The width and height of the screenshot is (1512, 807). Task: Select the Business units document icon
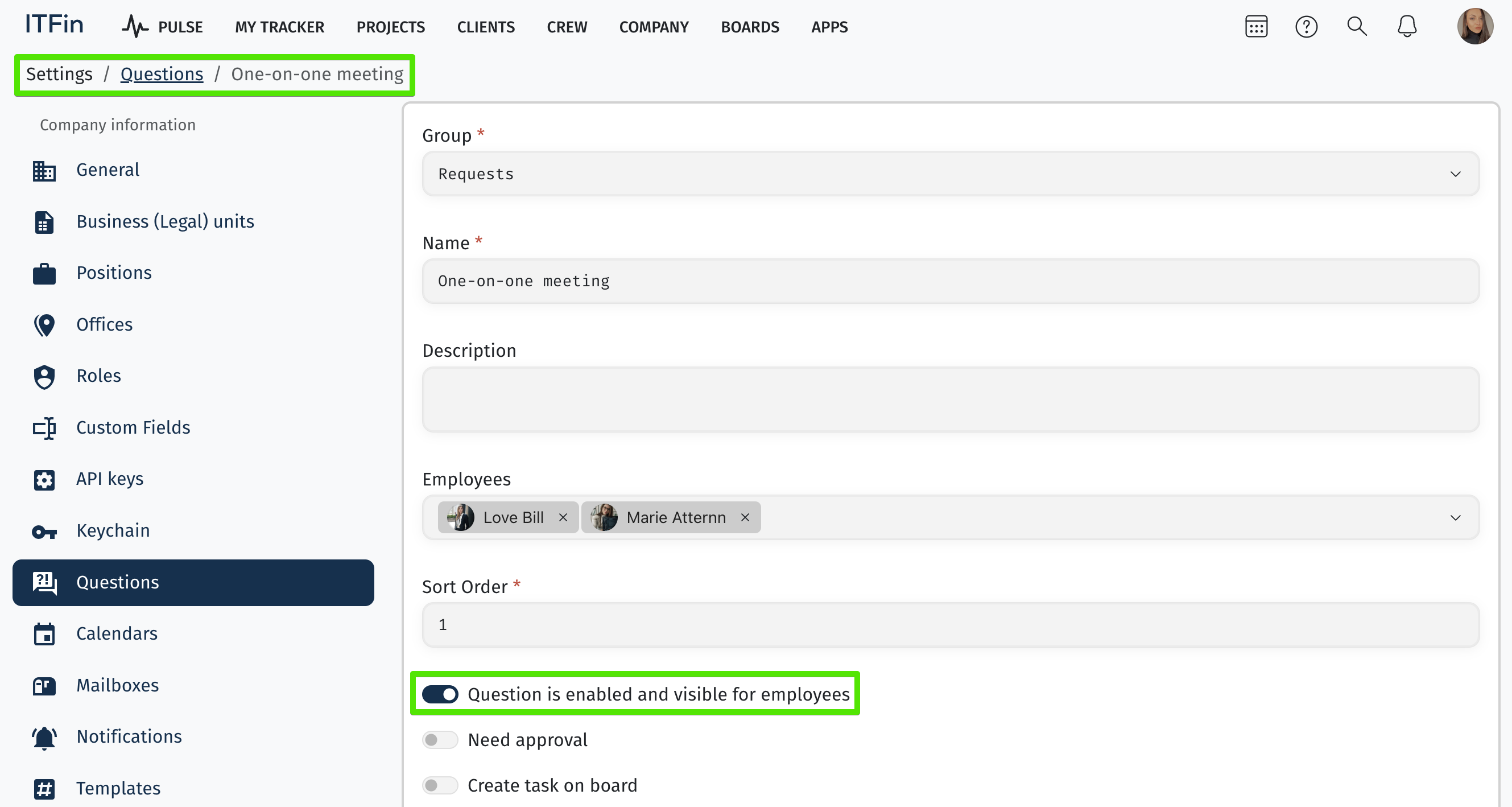44,222
